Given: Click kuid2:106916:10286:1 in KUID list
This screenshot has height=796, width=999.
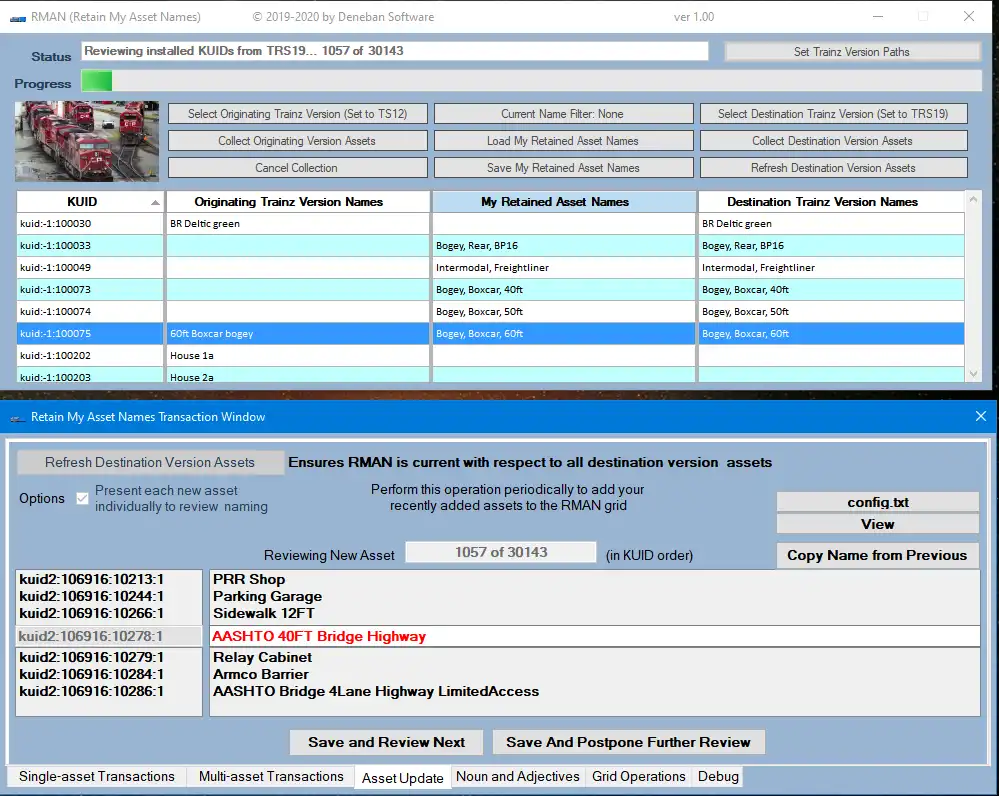Looking at the screenshot, I should pos(91,691).
